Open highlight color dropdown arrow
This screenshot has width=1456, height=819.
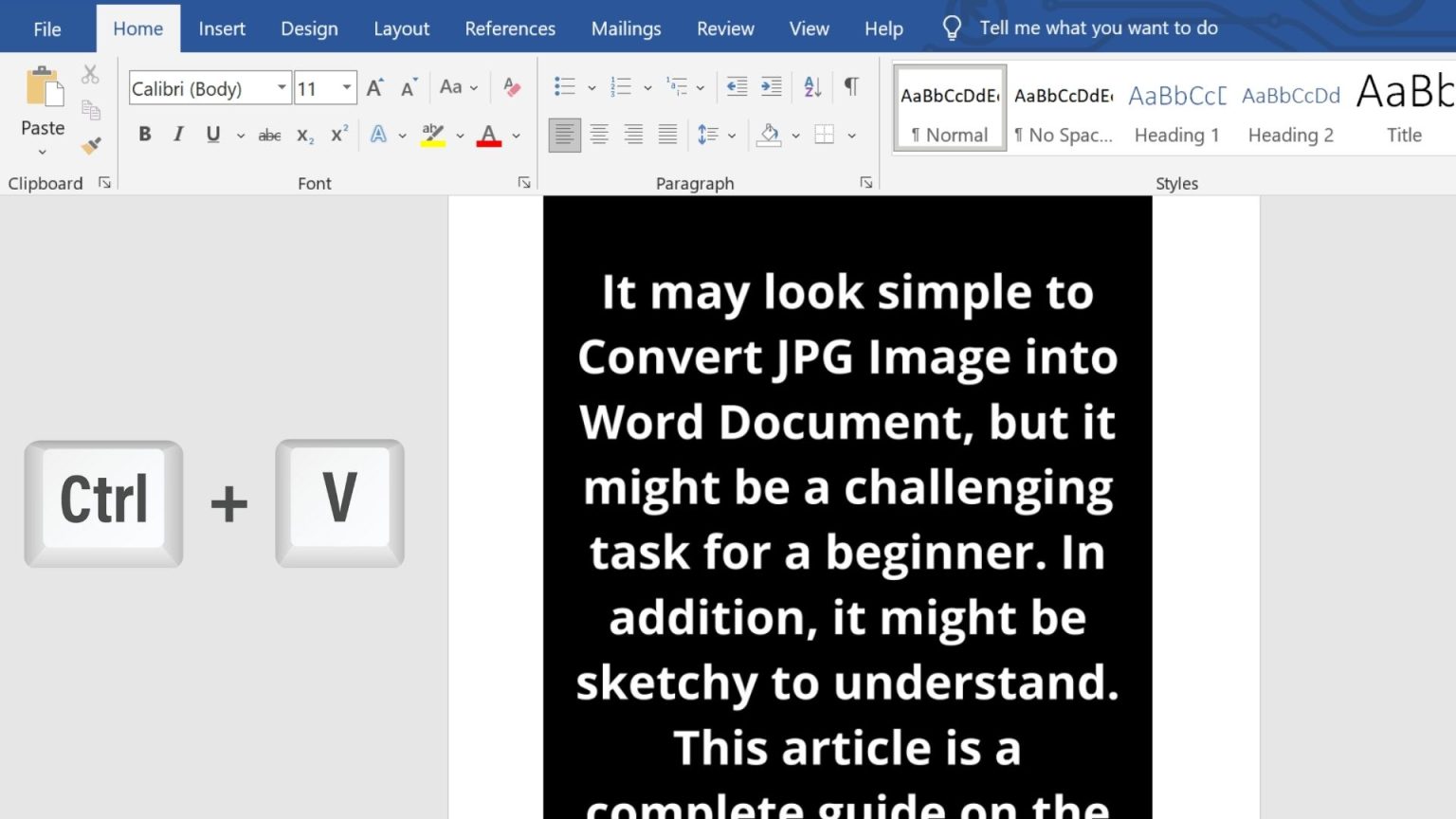tap(460, 136)
